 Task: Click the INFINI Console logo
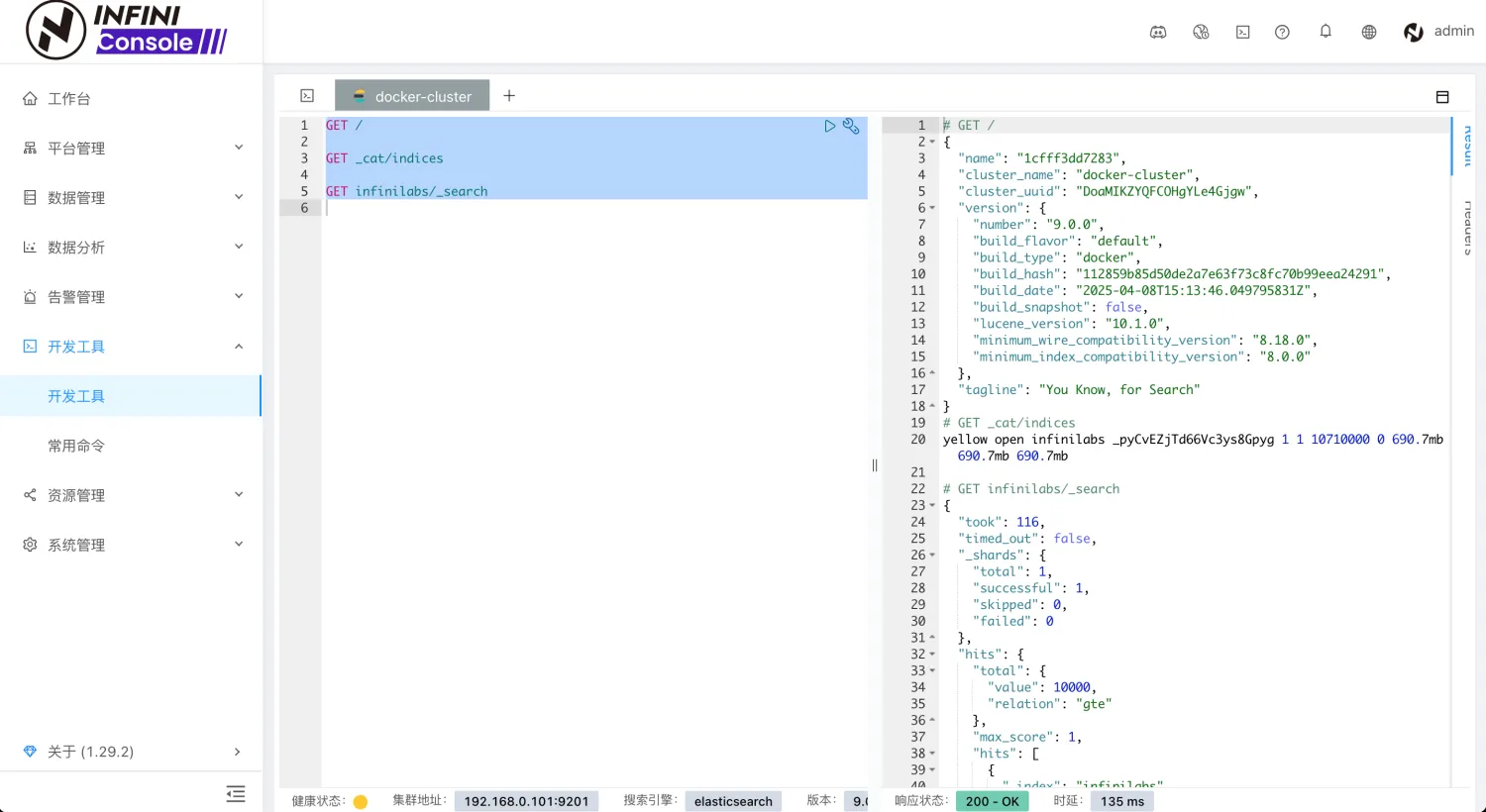127,31
